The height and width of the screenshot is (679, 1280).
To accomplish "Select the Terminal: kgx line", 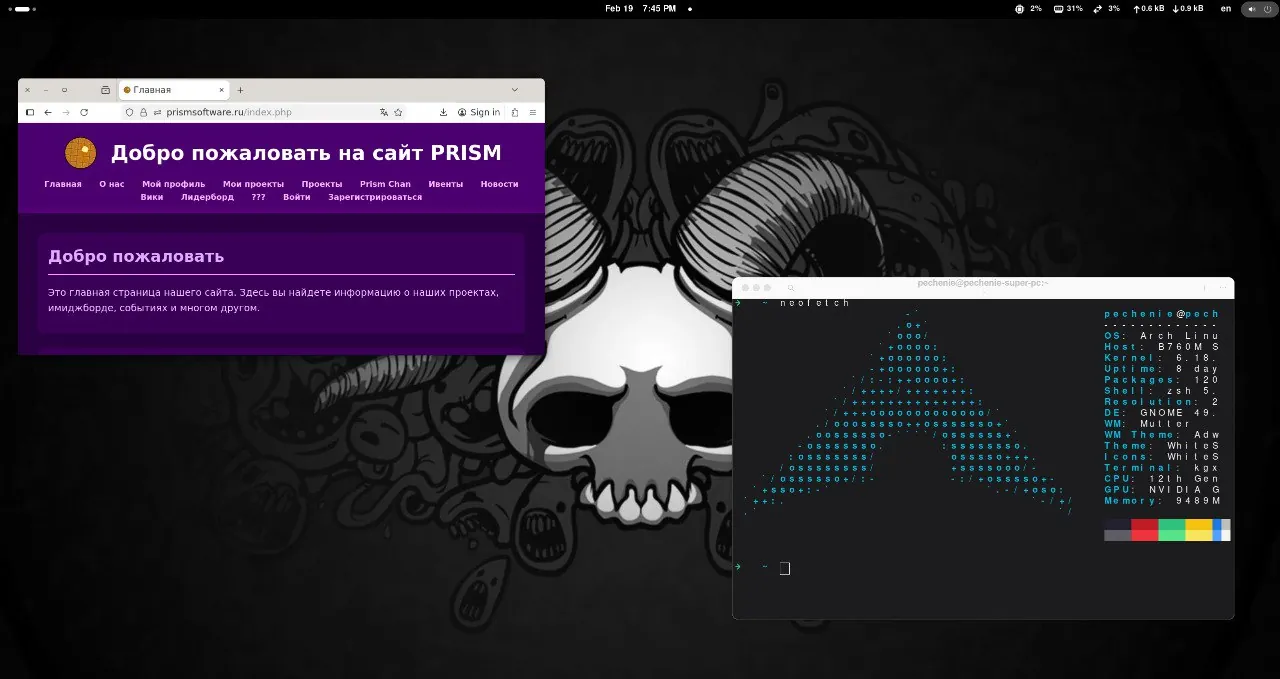I will pos(1162,468).
